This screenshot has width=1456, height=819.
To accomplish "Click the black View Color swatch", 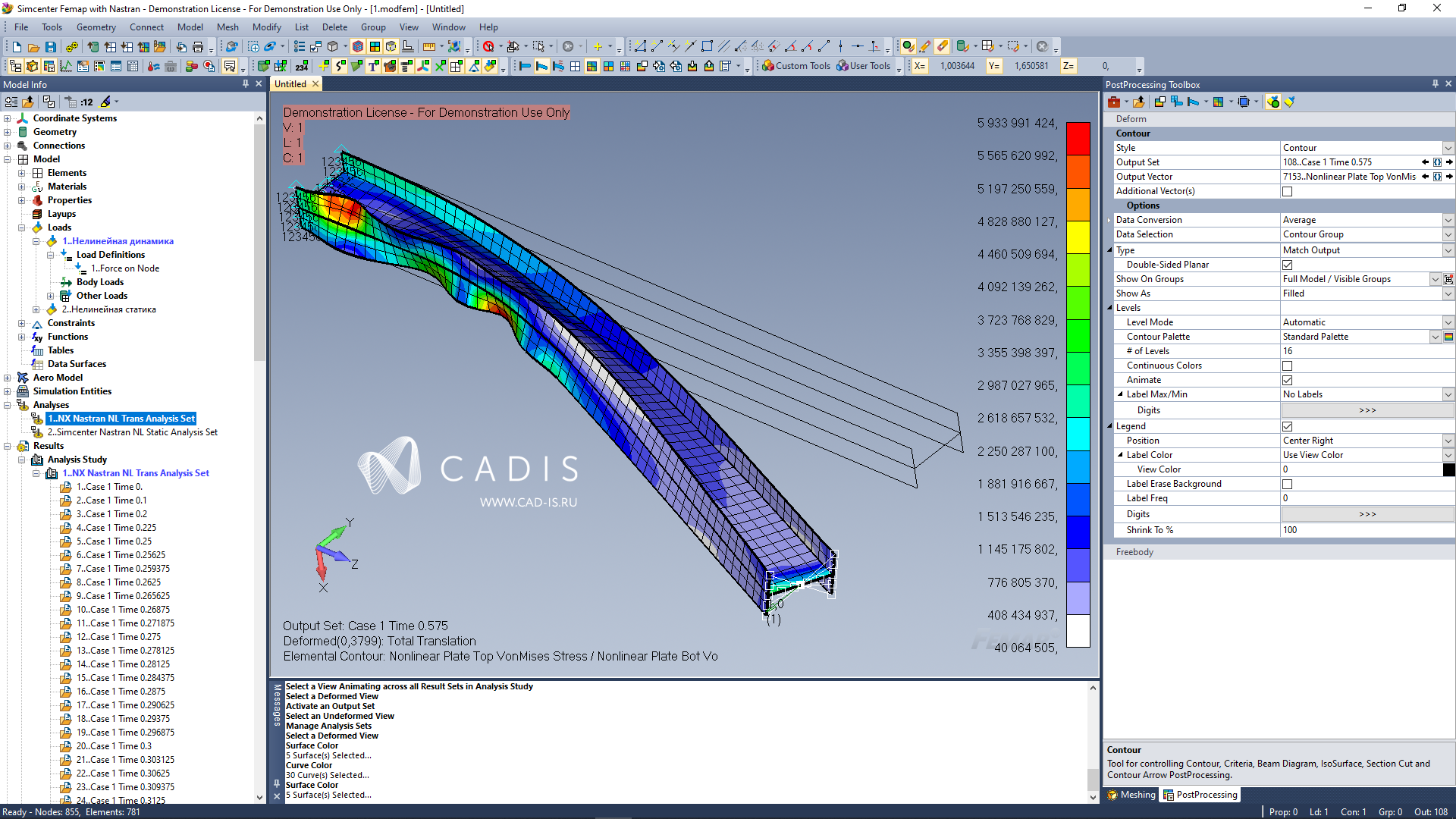I will click(1449, 469).
